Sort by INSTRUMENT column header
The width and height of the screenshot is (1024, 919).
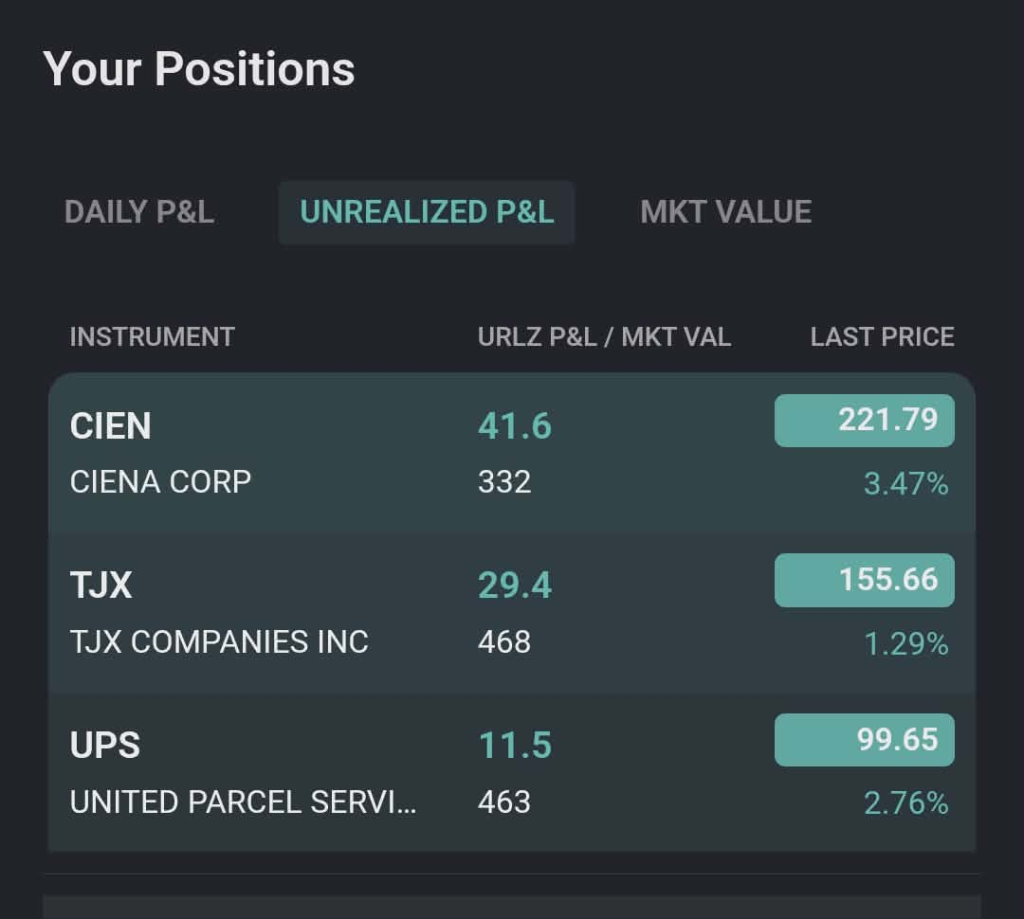pyautogui.click(x=152, y=337)
